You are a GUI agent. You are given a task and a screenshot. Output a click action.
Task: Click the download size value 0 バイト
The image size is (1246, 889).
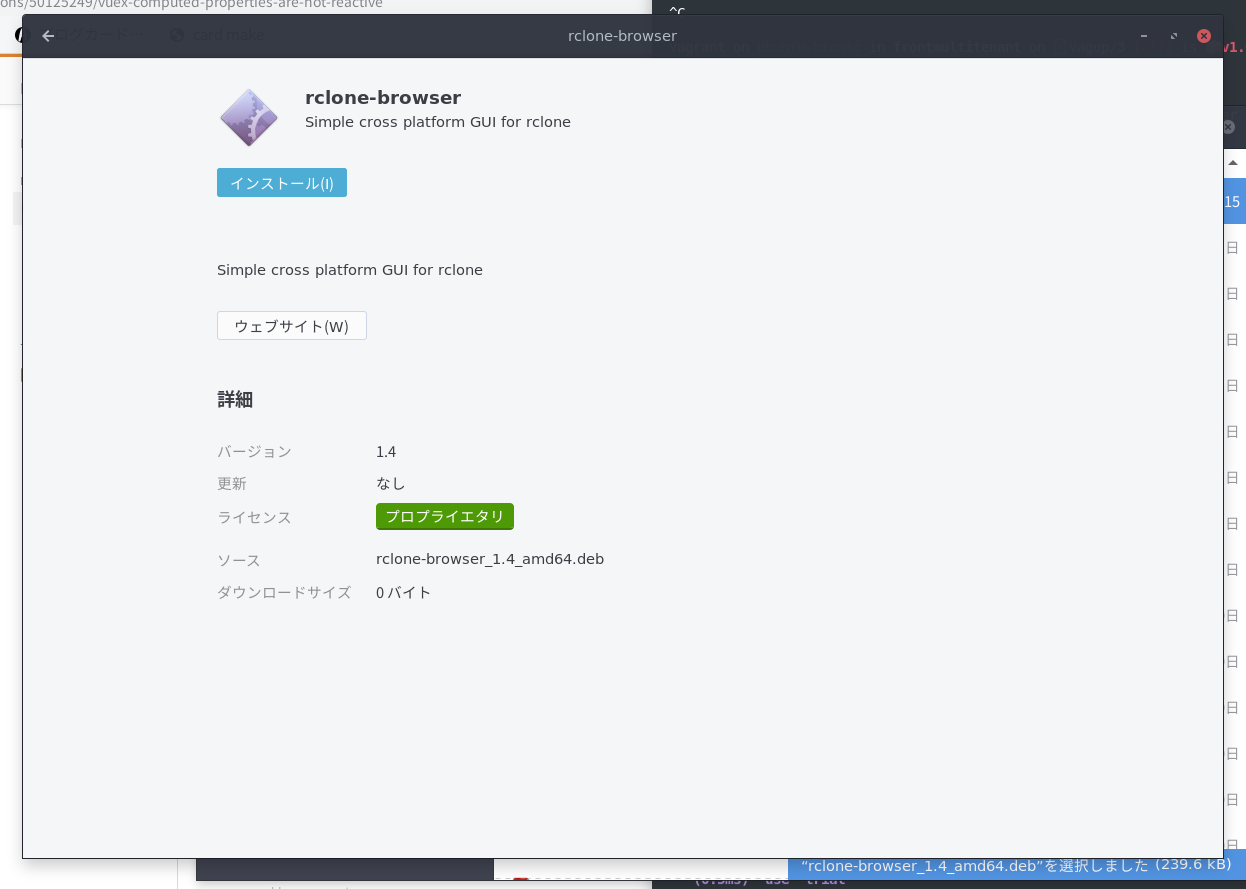pos(403,593)
